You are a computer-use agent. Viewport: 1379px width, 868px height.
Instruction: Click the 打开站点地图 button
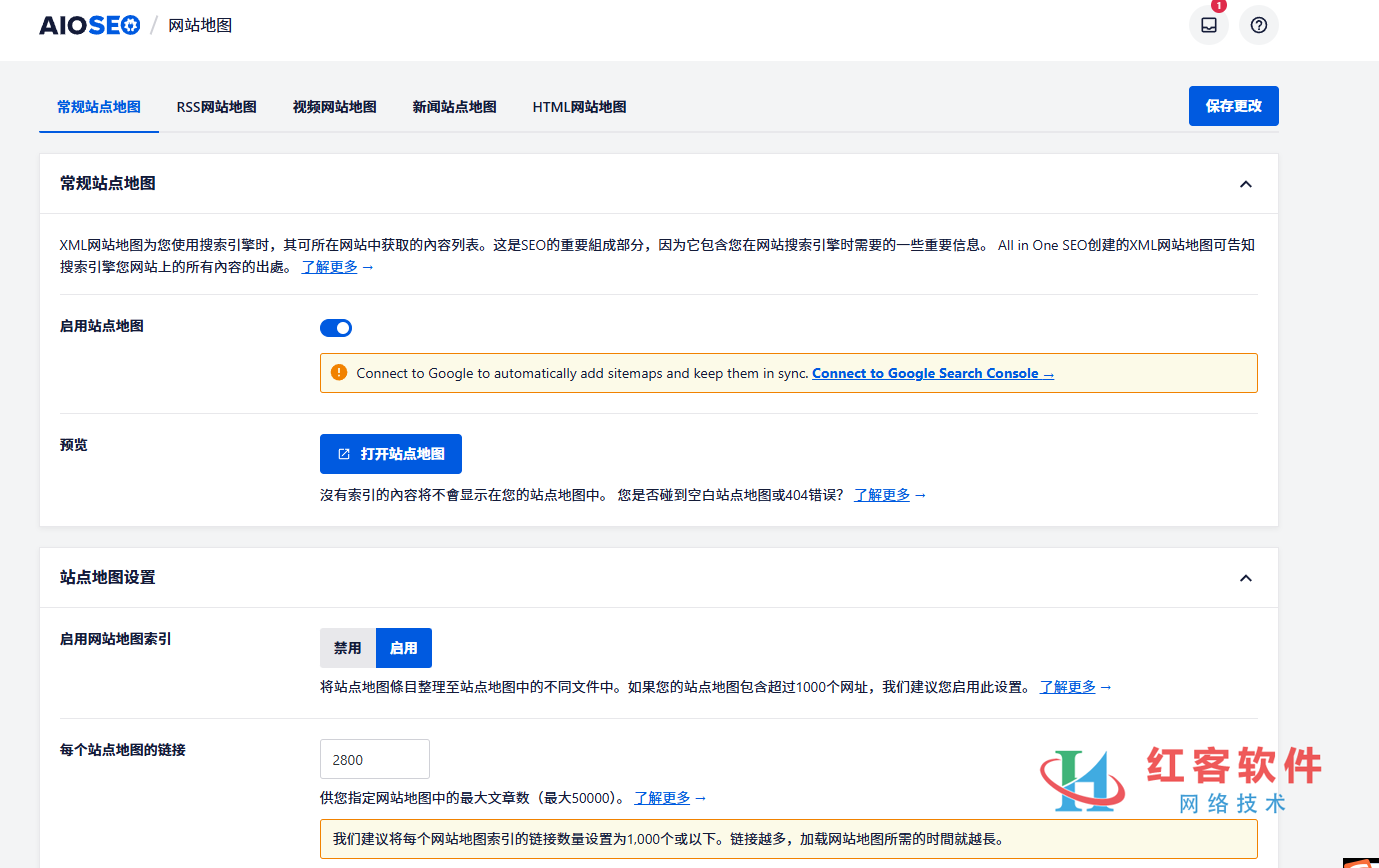(x=391, y=454)
